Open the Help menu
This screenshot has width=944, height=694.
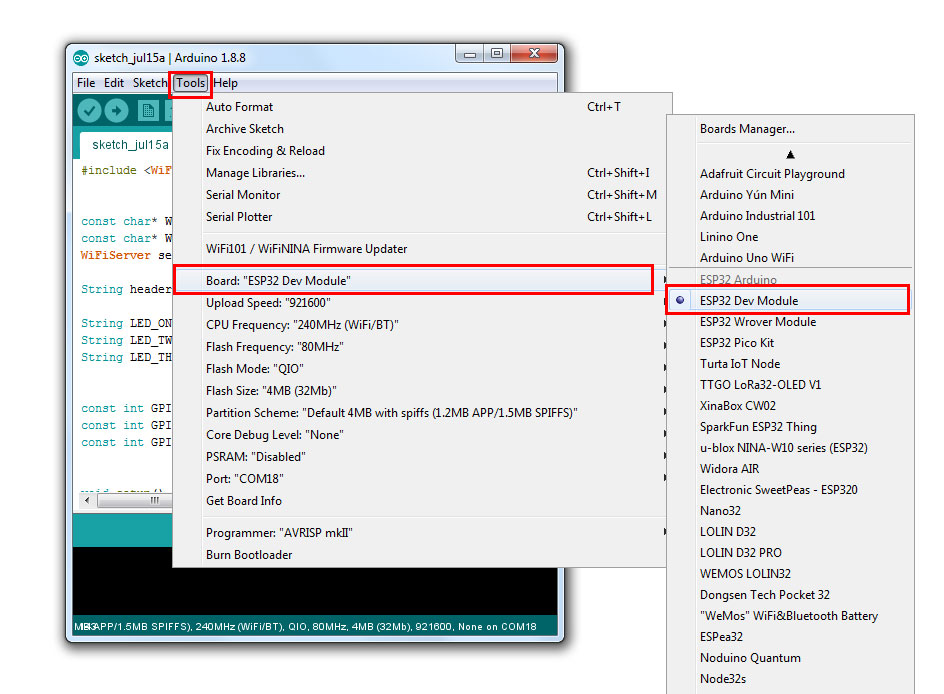226,83
